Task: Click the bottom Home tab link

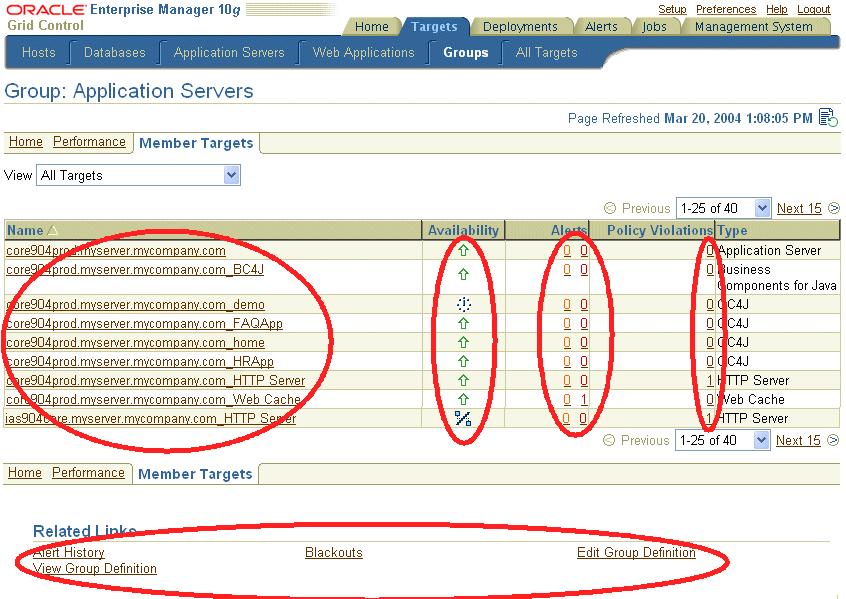Action: coord(25,472)
